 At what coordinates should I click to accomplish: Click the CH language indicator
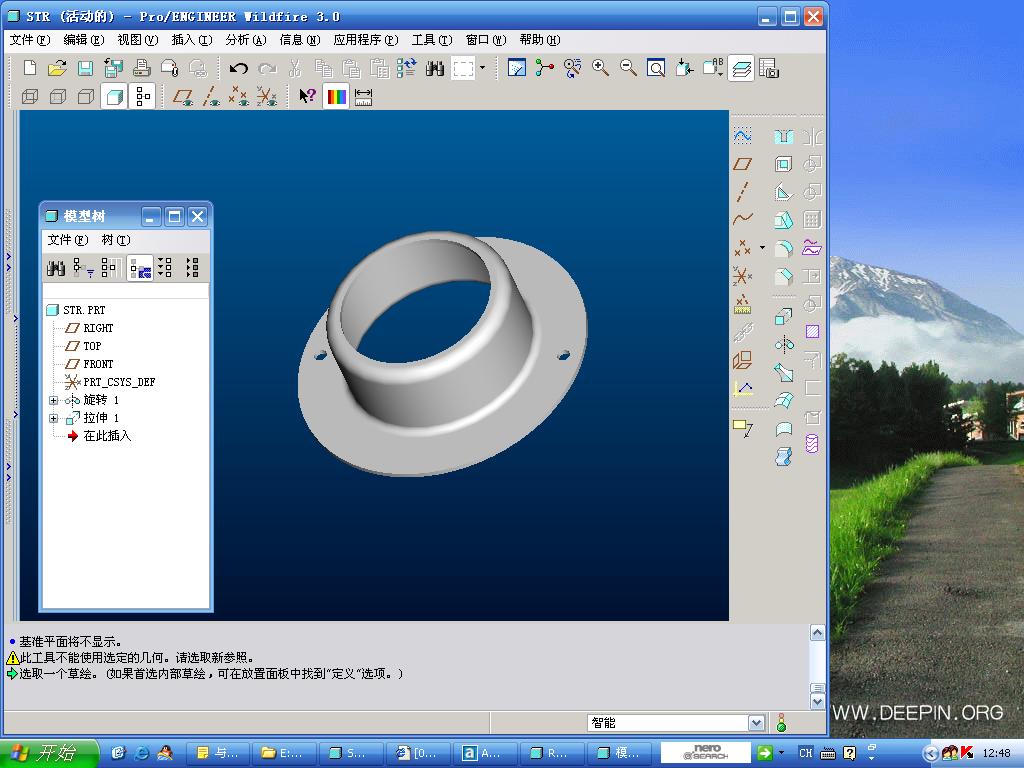tap(805, 753)
